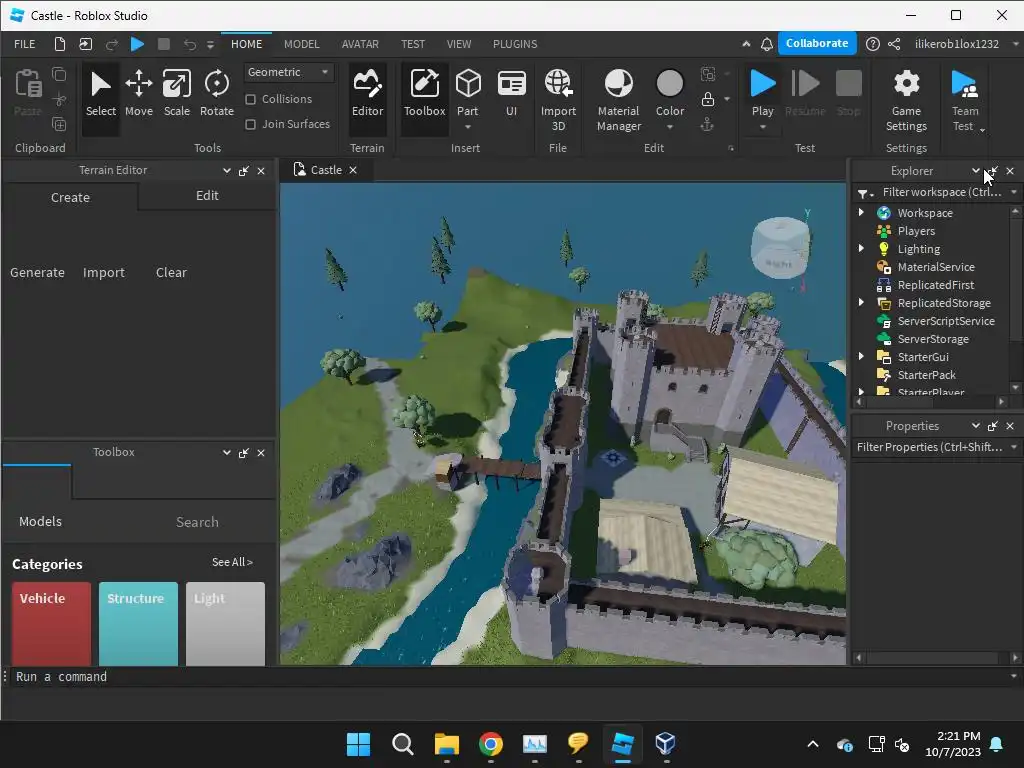Expand the Workspace tree node

tap(861, 212)
